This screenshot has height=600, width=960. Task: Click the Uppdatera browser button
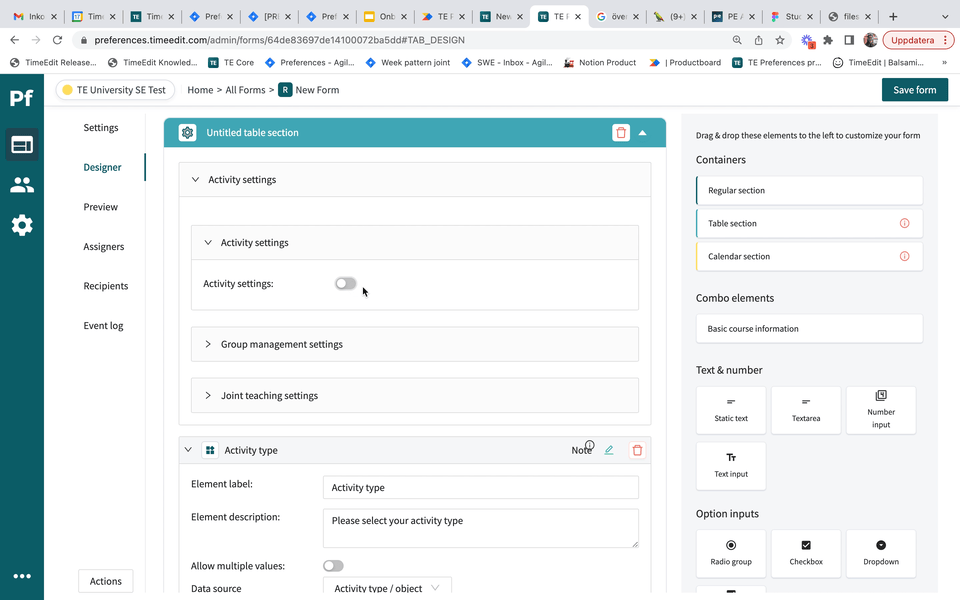click(x=918, y=40)
